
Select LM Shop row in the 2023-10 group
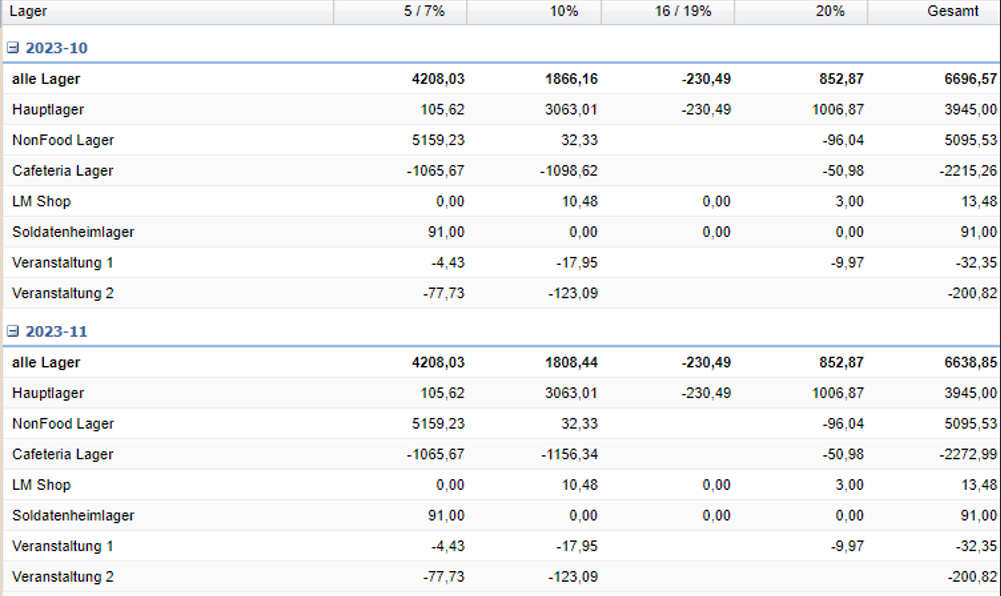[x=41, y=201]
